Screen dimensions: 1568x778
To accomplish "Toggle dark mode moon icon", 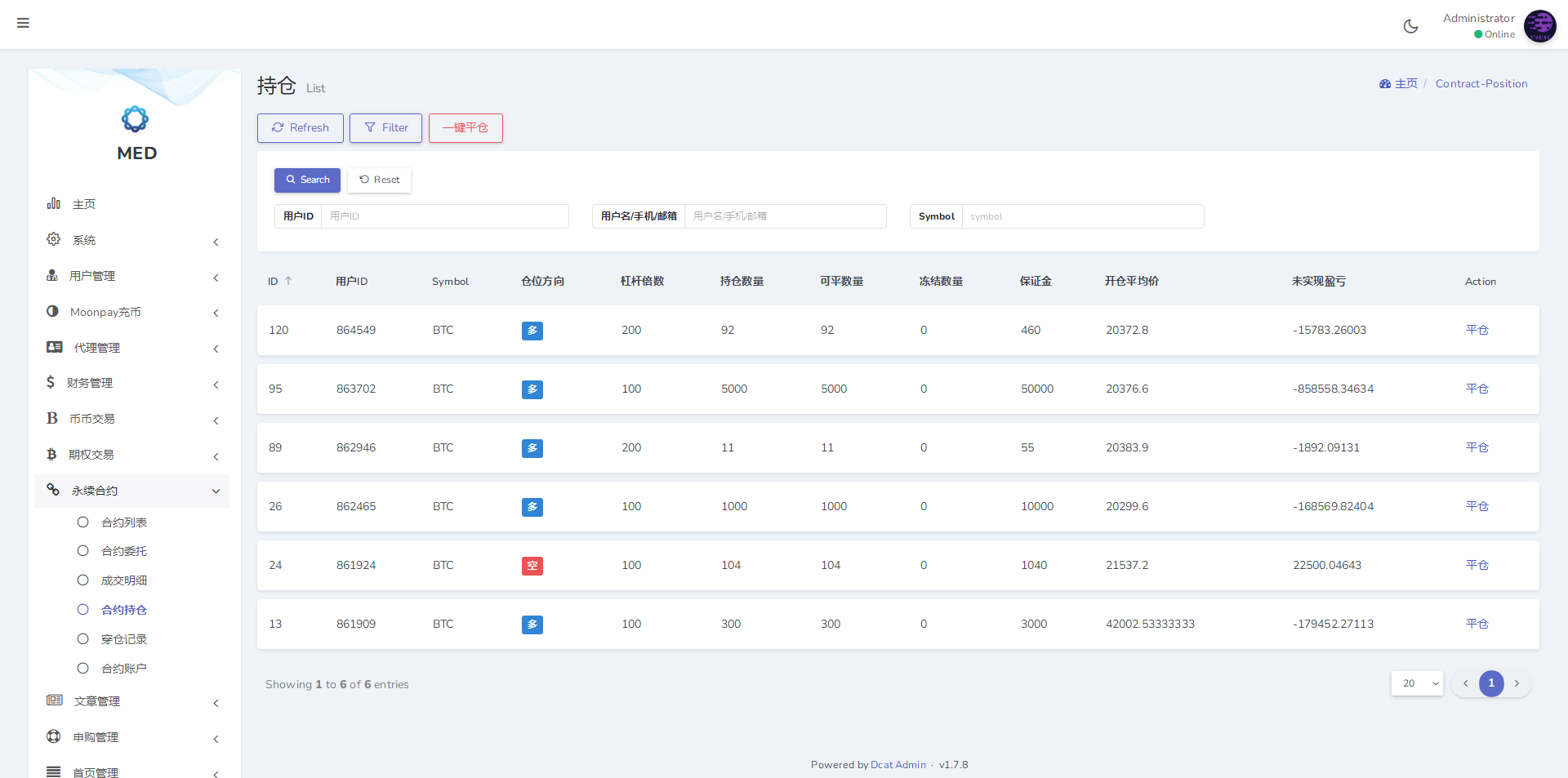I will 1410,26.
